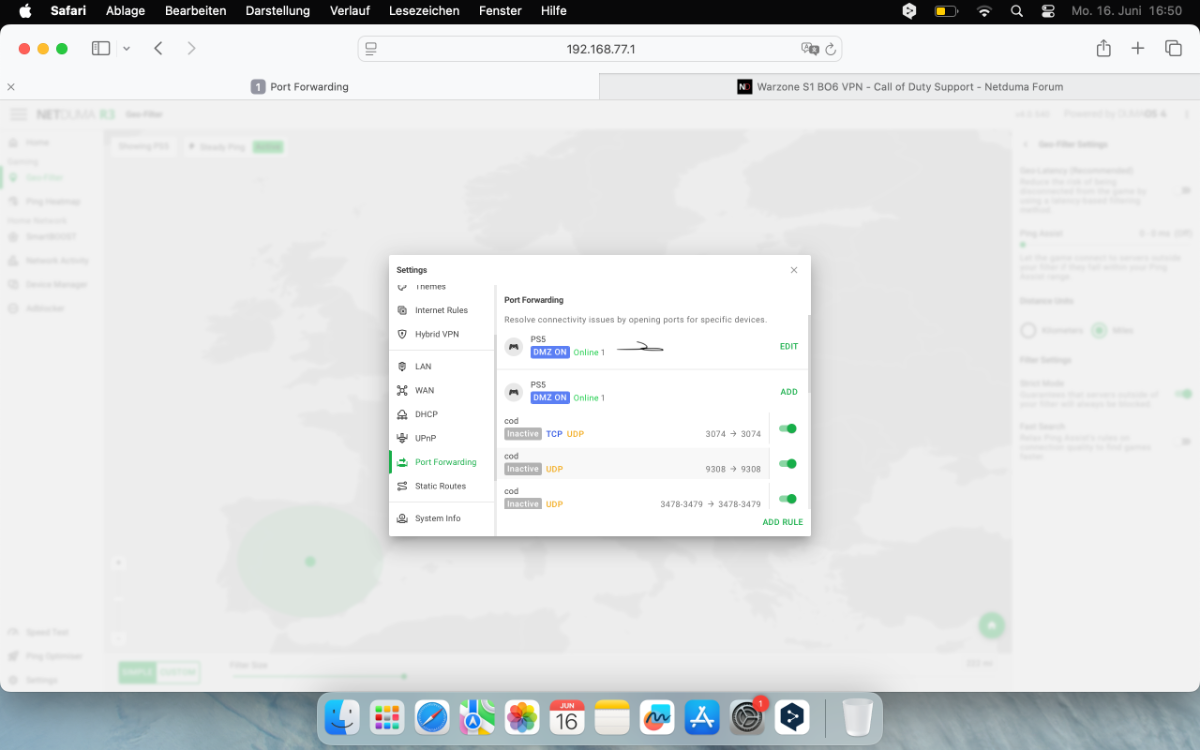This screenshot has width=1200, height=750.
Task: Open the Safari share menu
Action: click(1103, 48)
